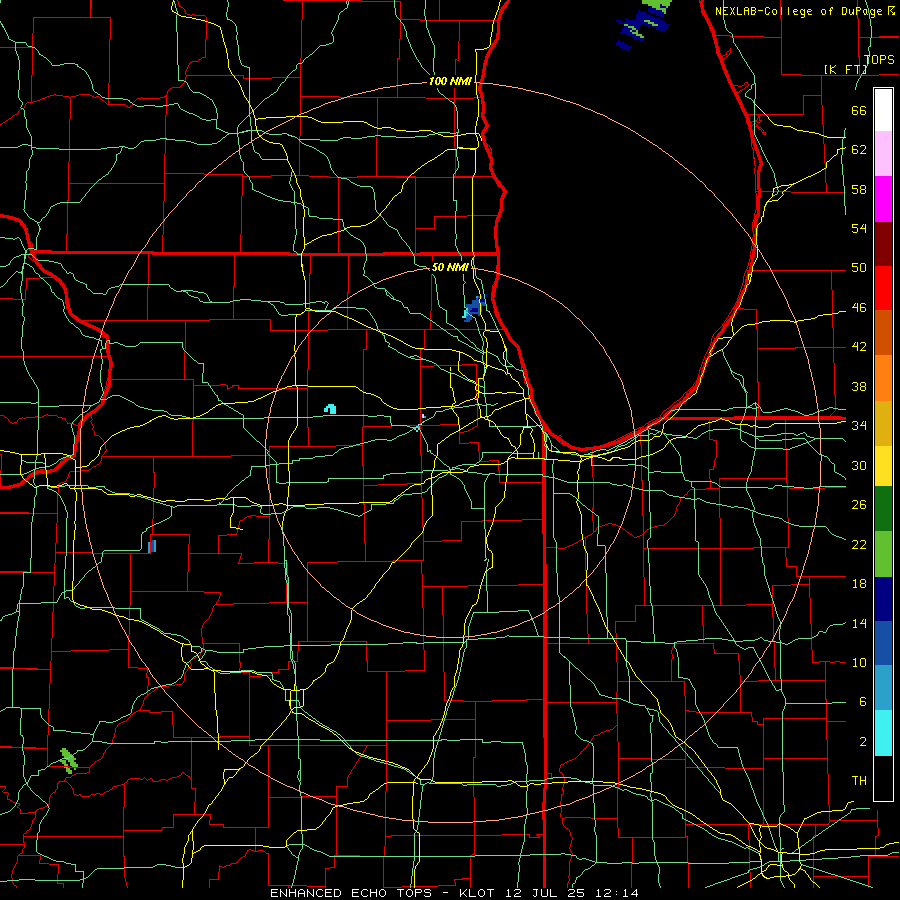The width and height of the screenshot is (900, 900).
Task: Click the legend value "66"
Action: (x=859, y=110)
